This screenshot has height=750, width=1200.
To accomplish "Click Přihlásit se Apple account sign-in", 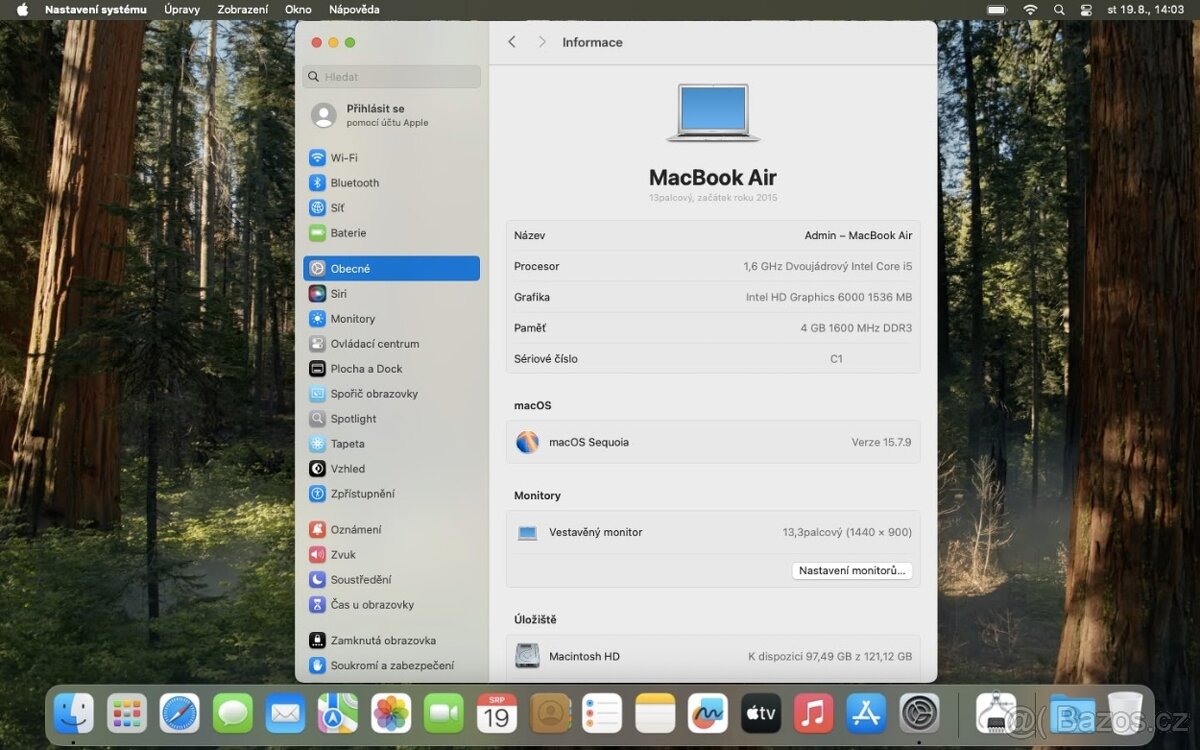I will pos(391,115).
